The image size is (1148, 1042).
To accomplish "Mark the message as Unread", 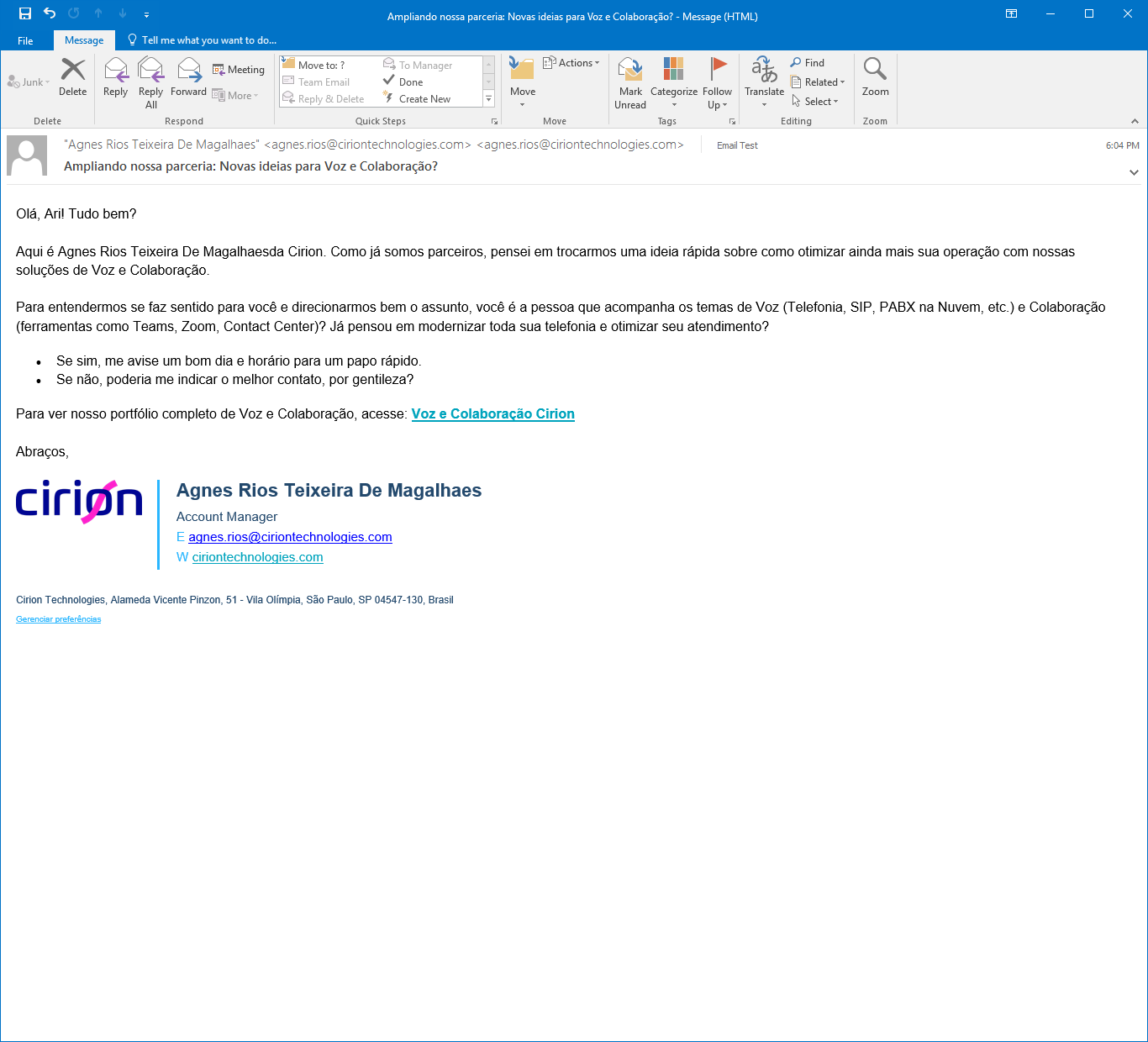I will click(630, 82).
